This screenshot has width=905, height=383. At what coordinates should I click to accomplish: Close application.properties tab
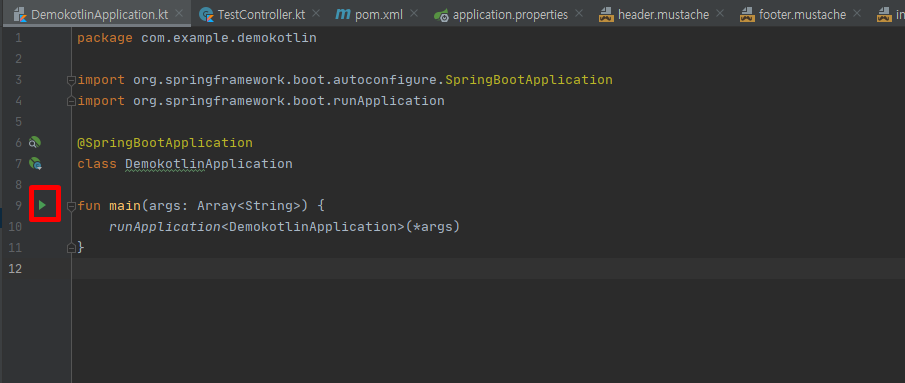pos(579,13)
